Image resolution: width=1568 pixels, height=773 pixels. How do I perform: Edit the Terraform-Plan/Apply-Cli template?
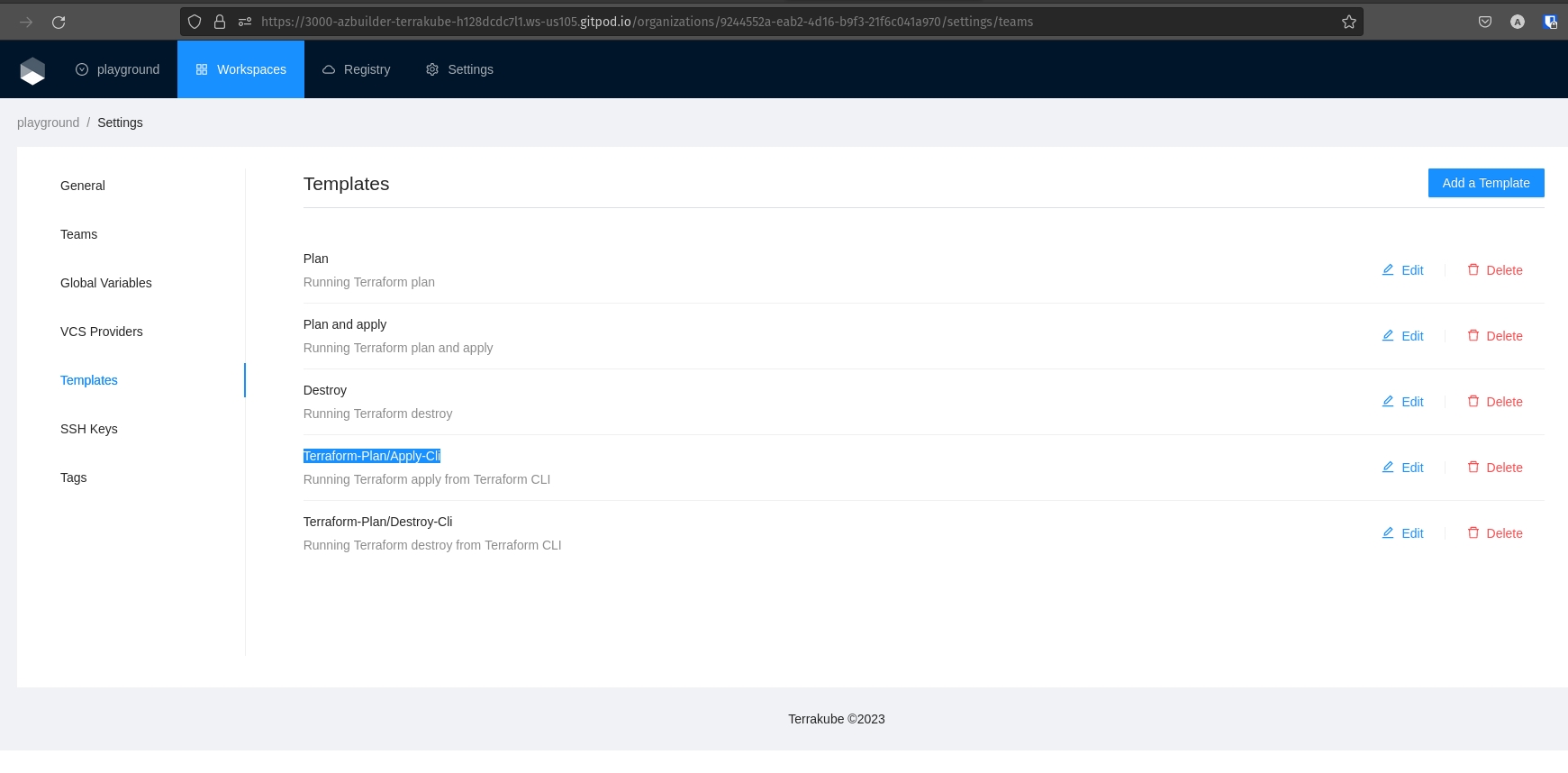pos(1402,468)
